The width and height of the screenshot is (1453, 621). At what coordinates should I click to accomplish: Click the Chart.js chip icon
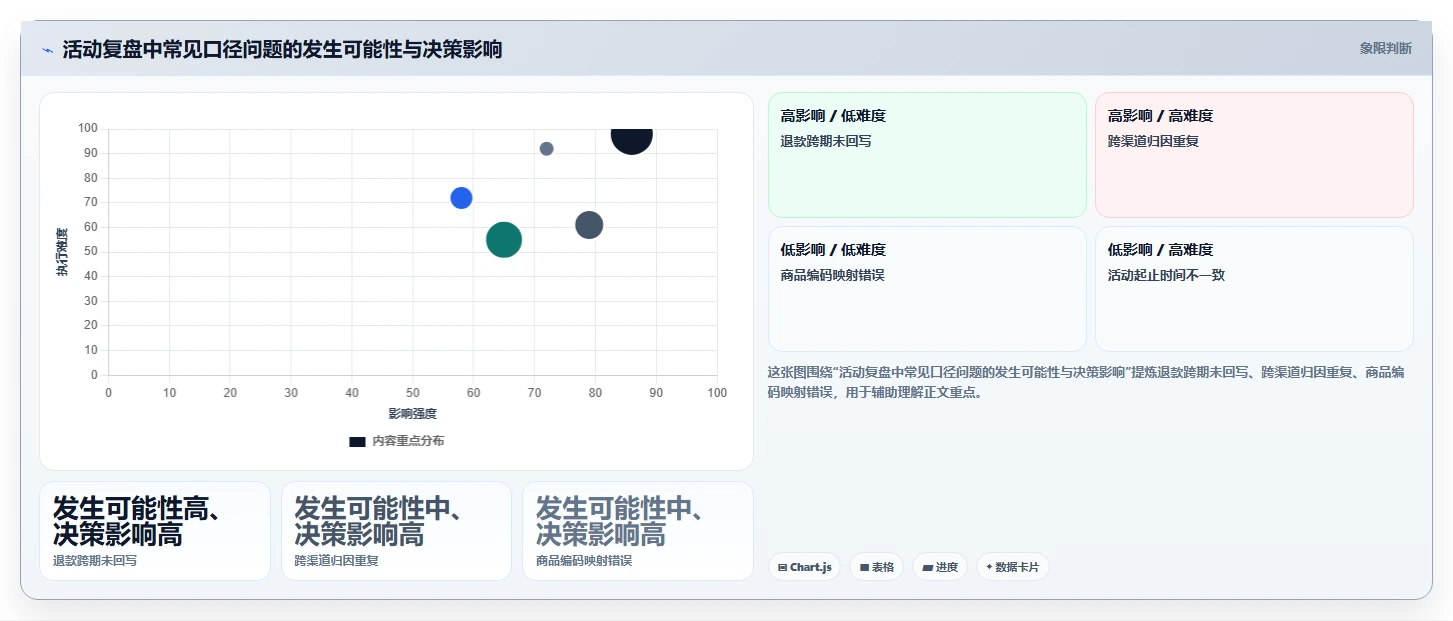coord(782,568)
